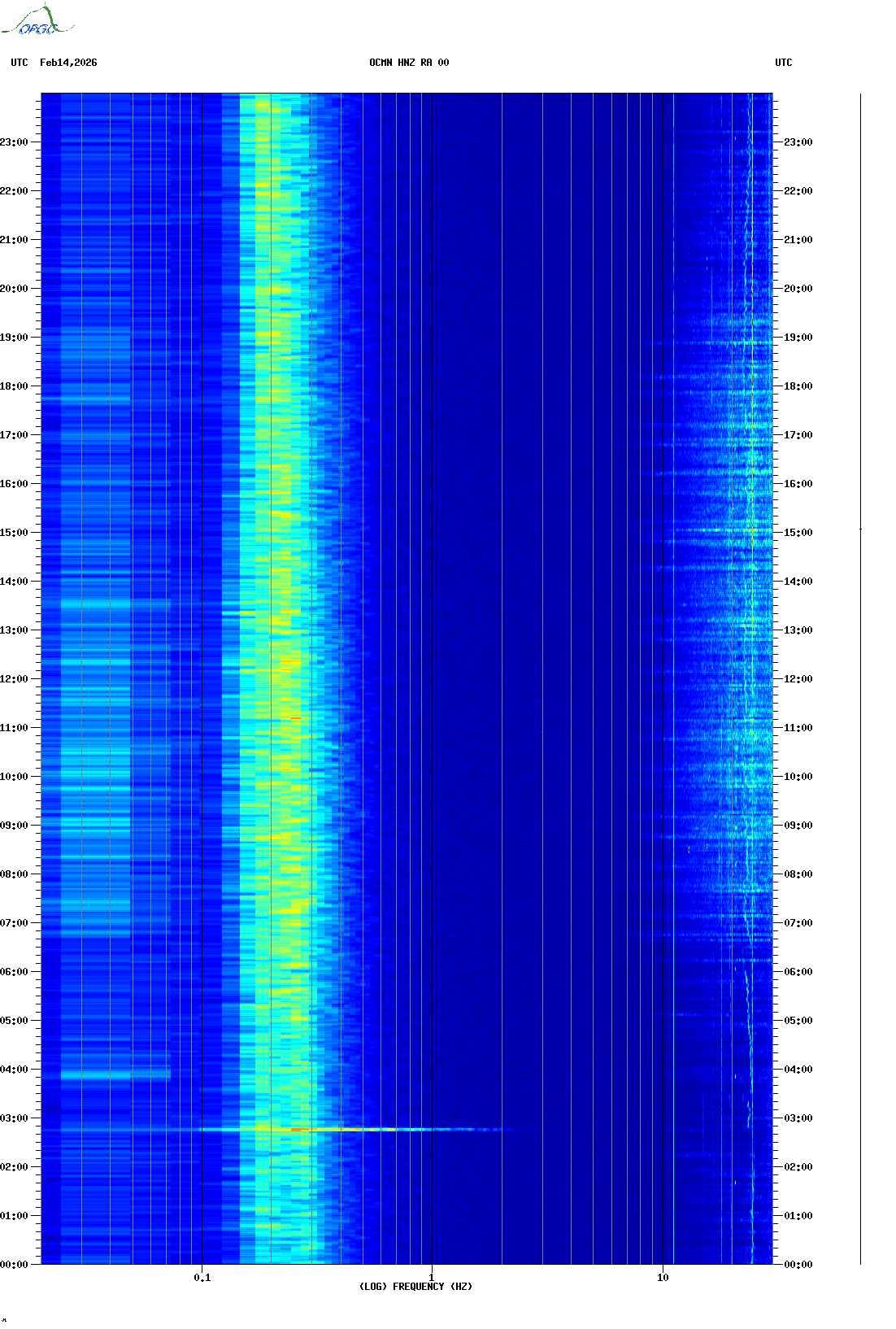Click the 06:00 label on the left axis
The height and width of the screenshot is (1329, 896).
[x=14, y=972]
